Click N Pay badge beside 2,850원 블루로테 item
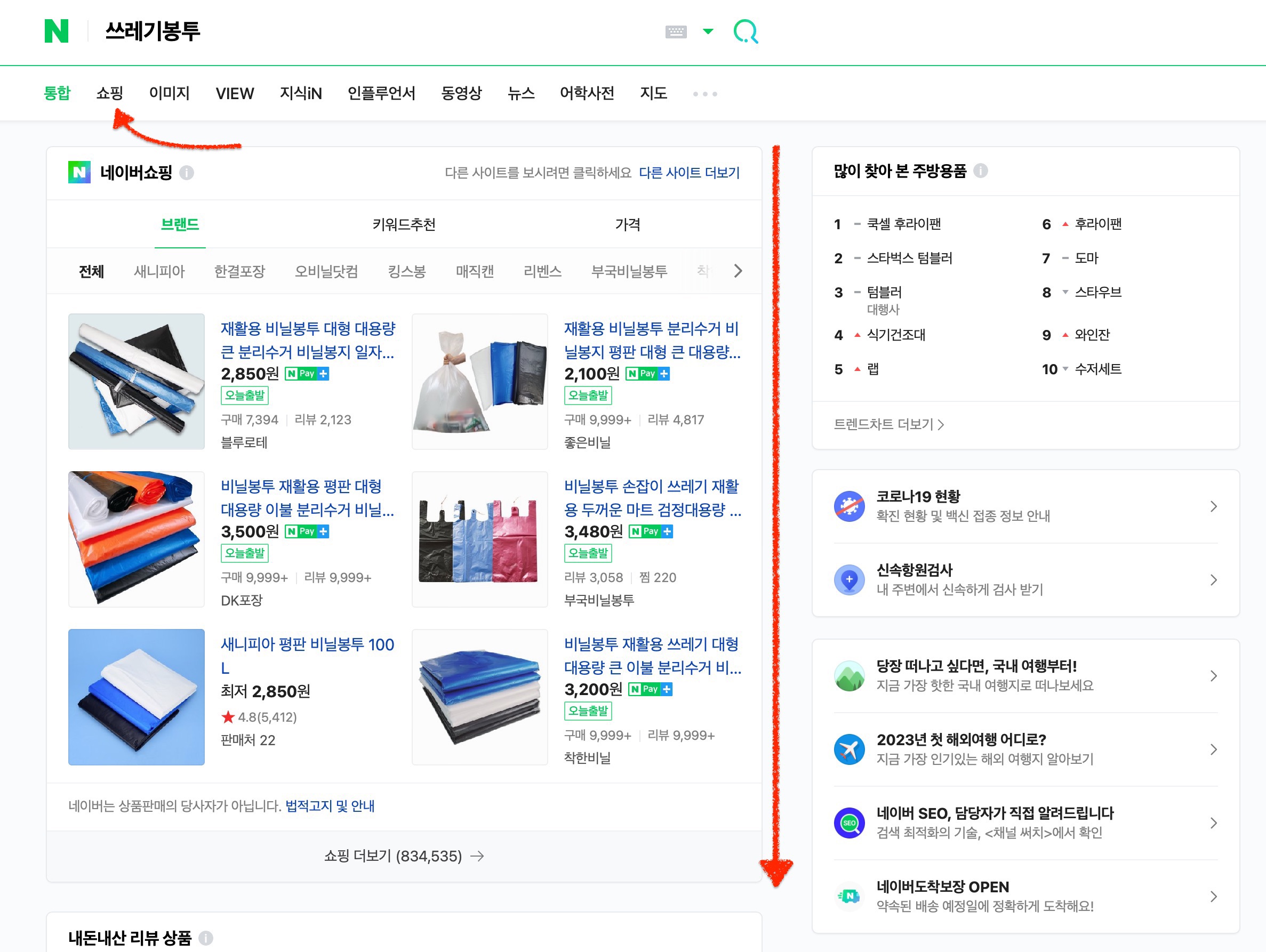The width and height of the screenshot is (1266, 952). pyautogui.click(x=307, y=374)
